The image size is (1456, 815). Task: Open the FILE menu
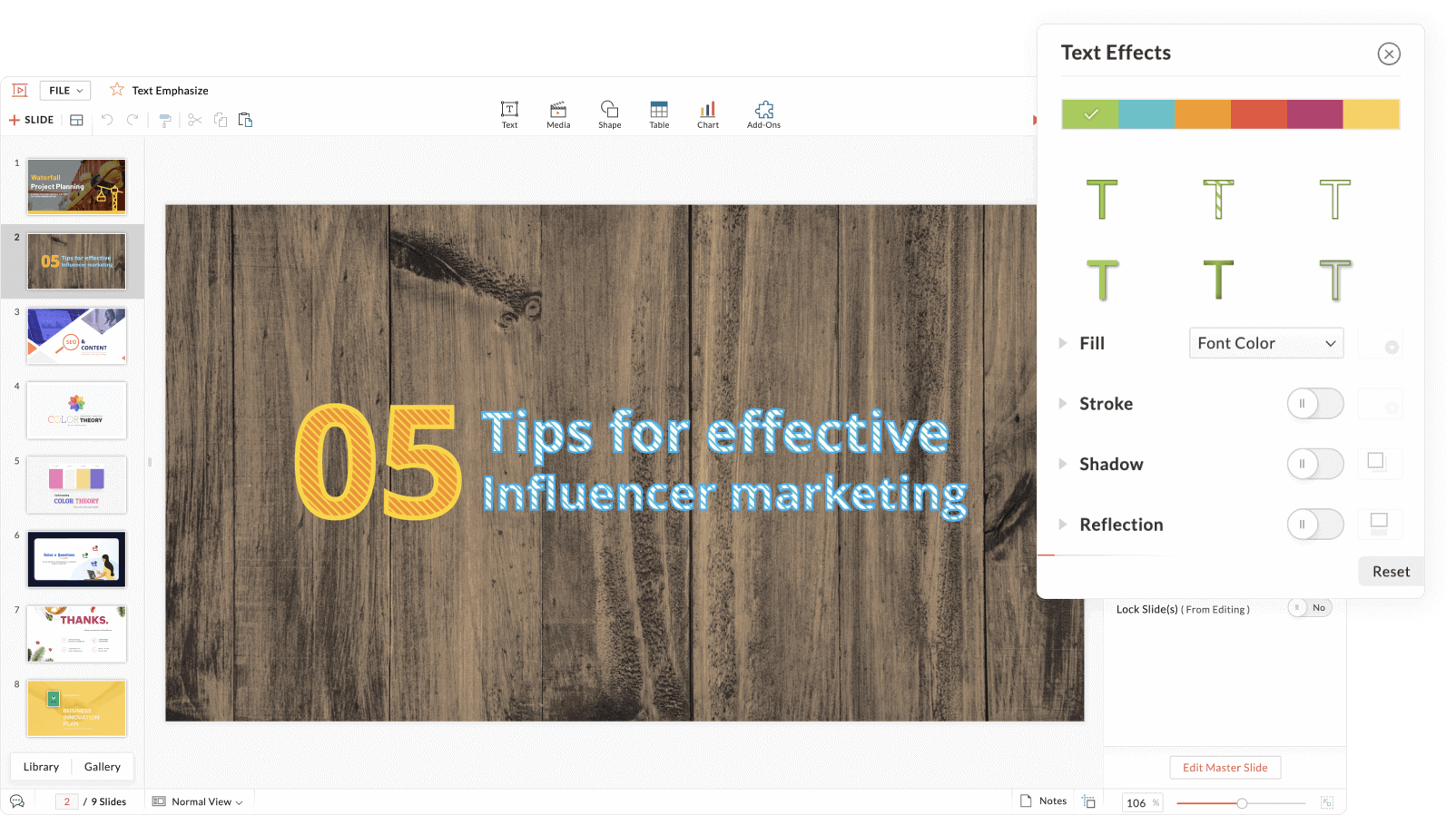(65, 91)
